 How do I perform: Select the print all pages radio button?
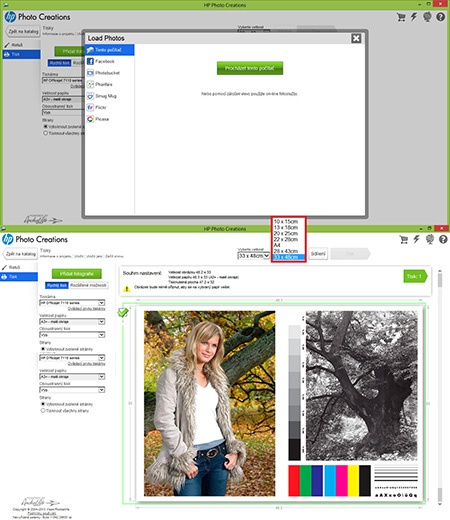point(43,411)
